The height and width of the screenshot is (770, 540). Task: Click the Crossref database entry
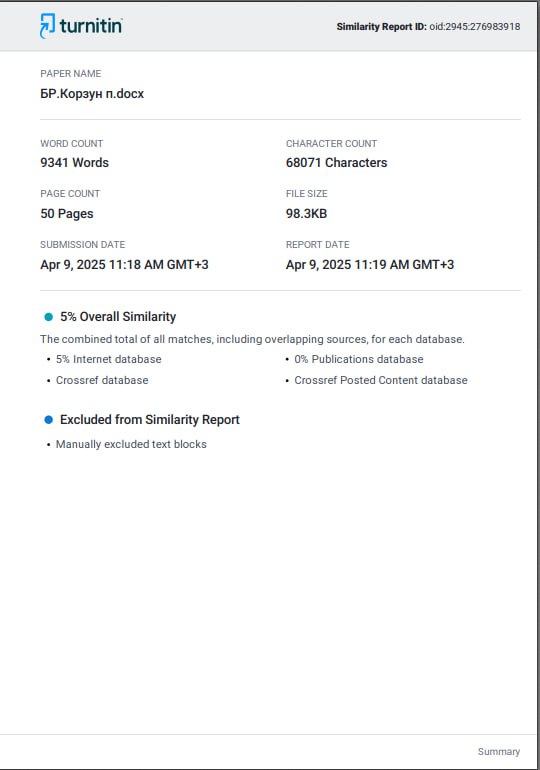(x=102, y=380)
